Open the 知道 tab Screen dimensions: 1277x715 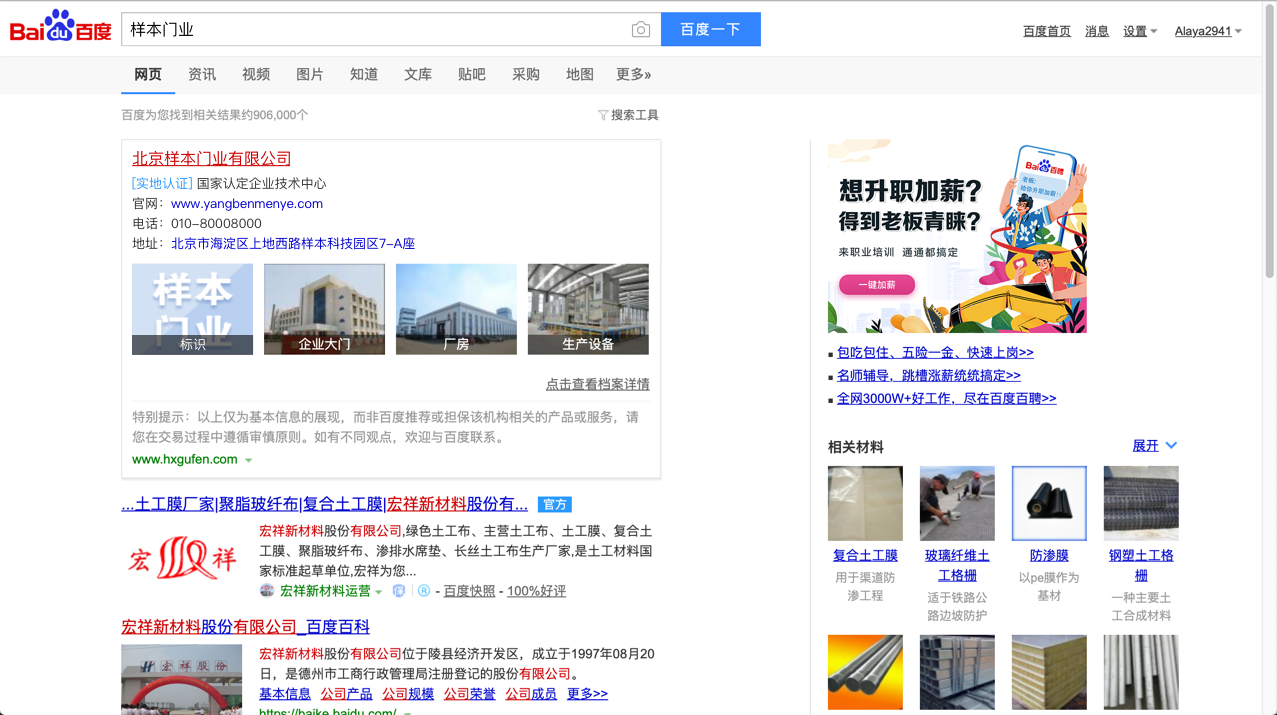point(364,74)
